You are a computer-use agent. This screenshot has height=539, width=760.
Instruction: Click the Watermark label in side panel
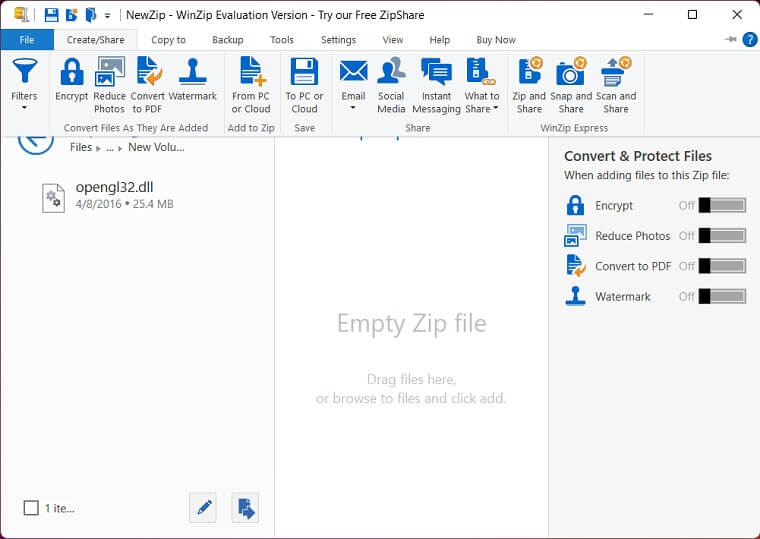[x=623, y=297]
